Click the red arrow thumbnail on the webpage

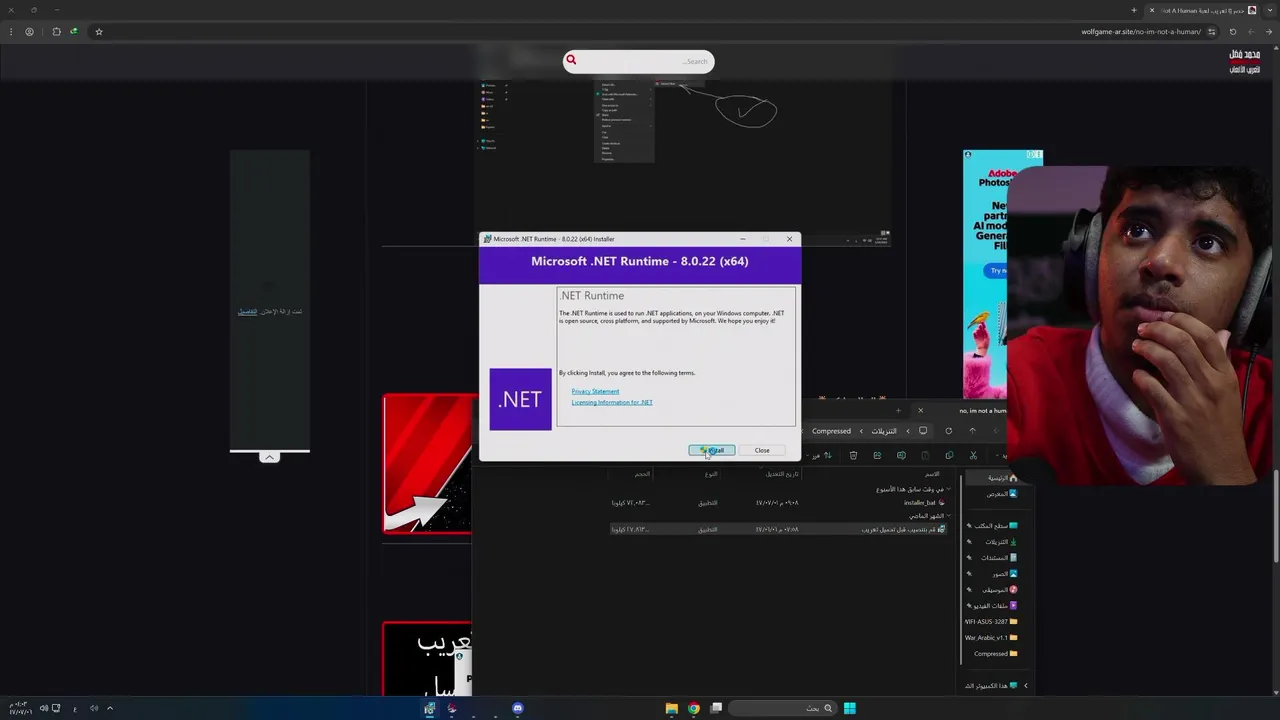(427, 464)
